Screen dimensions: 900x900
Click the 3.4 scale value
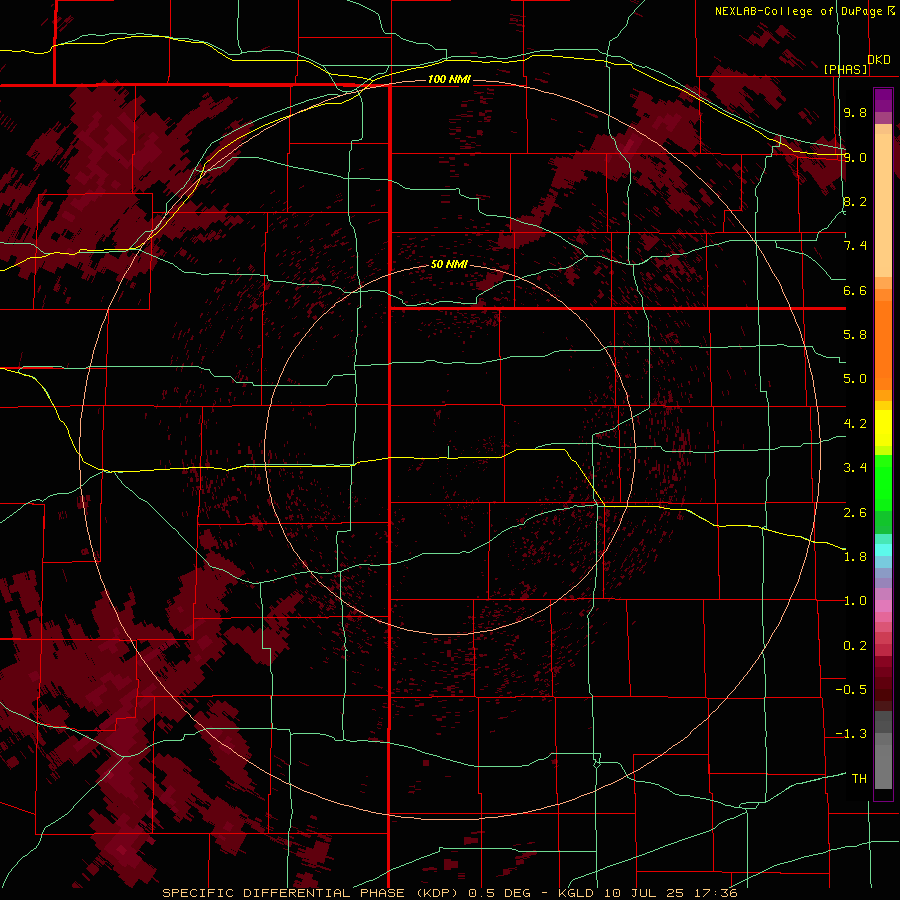pos(855,468)
